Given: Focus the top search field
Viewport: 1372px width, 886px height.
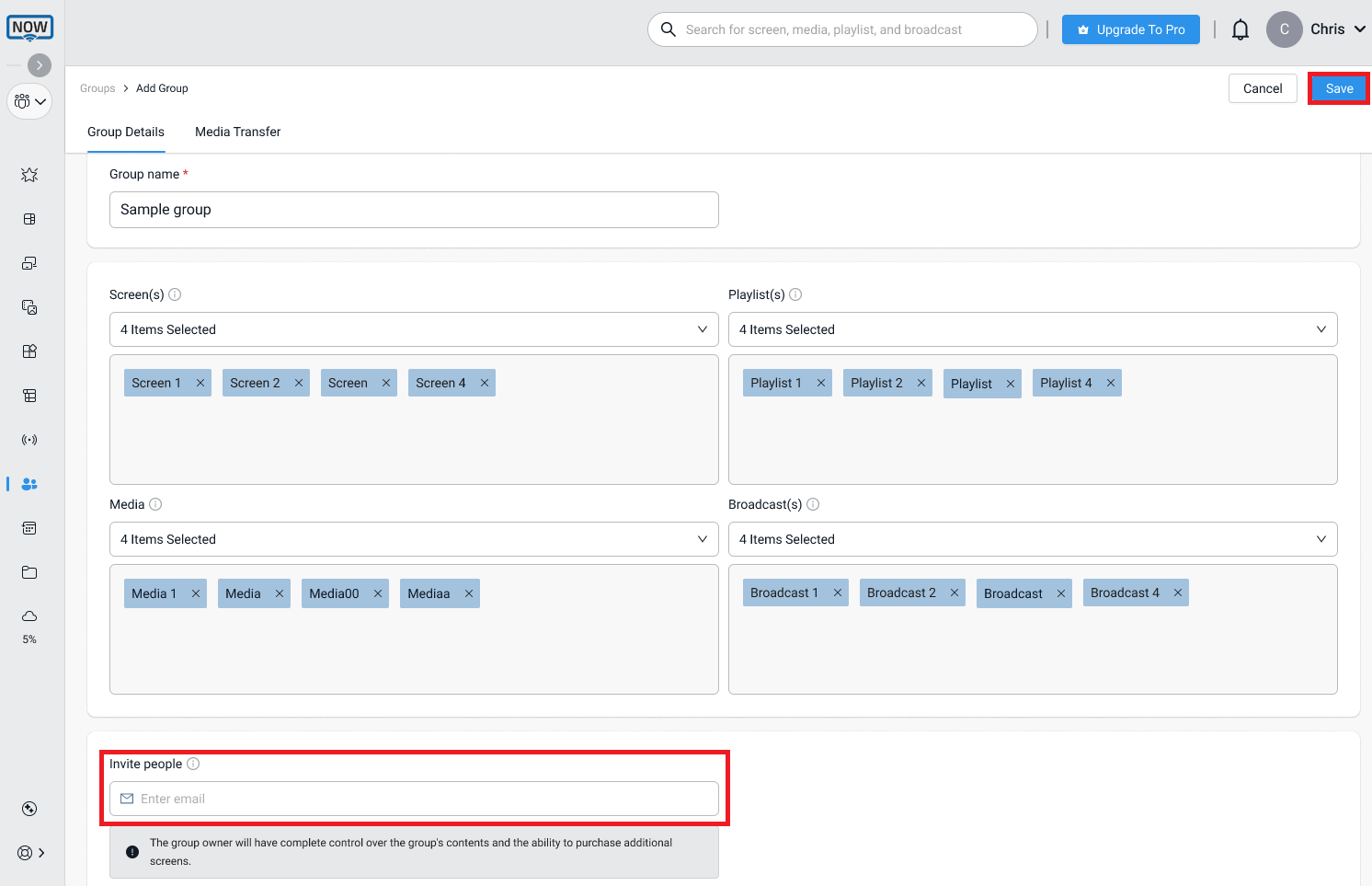Looking at the screenshot, I should [x=842, y=29].
